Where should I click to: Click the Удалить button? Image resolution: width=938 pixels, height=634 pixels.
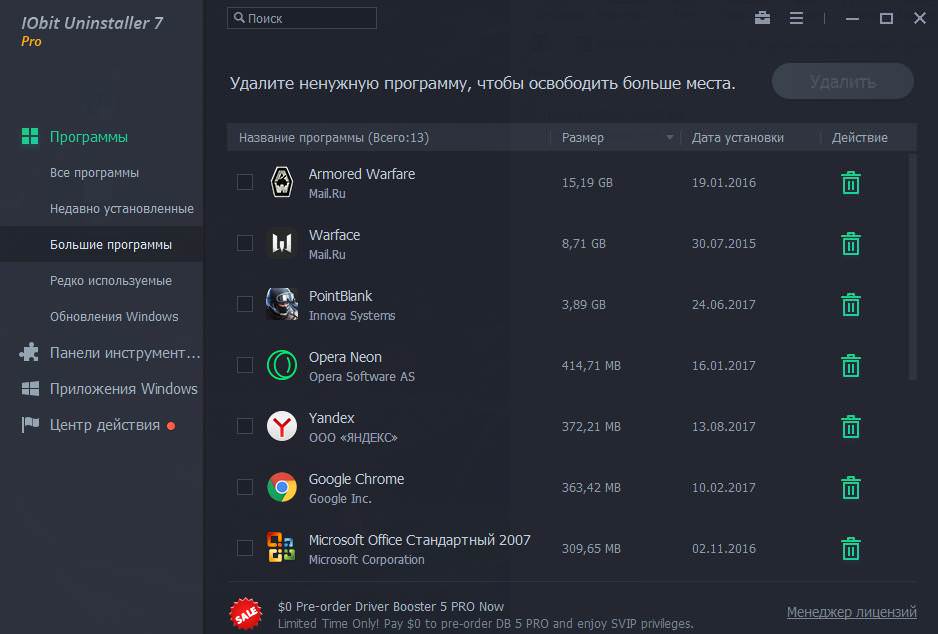842,81
